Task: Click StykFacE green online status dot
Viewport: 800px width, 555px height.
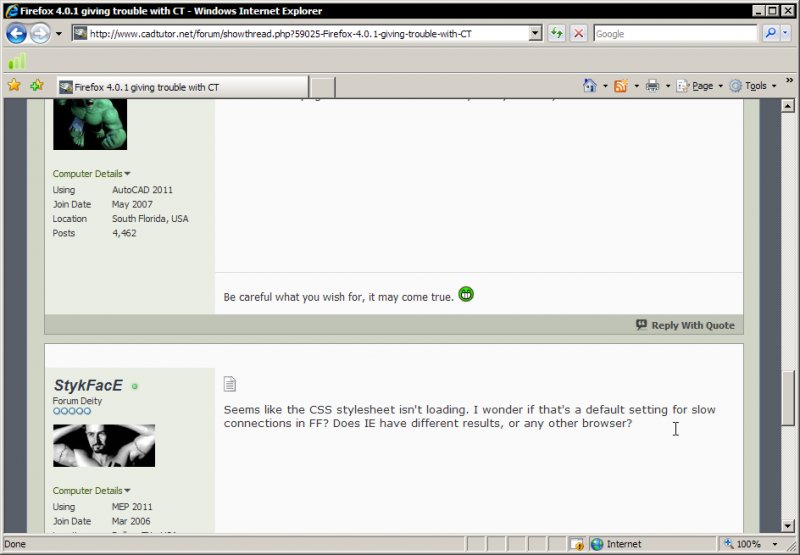Action: pos(135,387)
